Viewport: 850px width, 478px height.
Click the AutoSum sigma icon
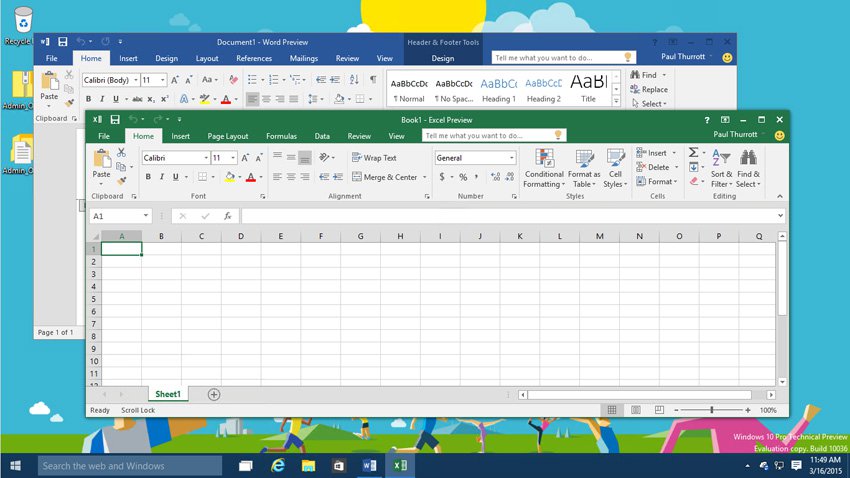click(693, 152)
